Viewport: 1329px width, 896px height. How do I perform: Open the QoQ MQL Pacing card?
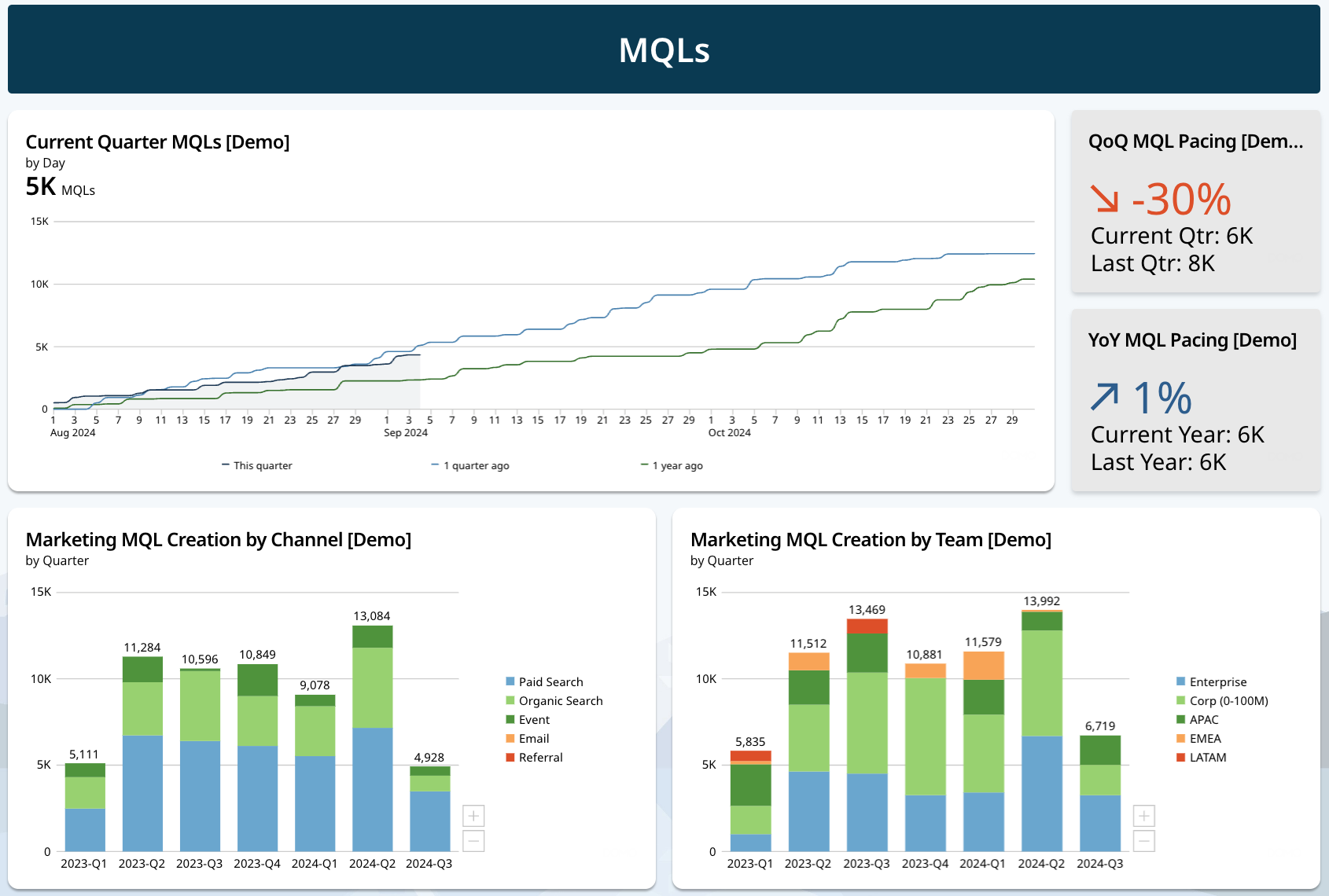point(1195,141)
